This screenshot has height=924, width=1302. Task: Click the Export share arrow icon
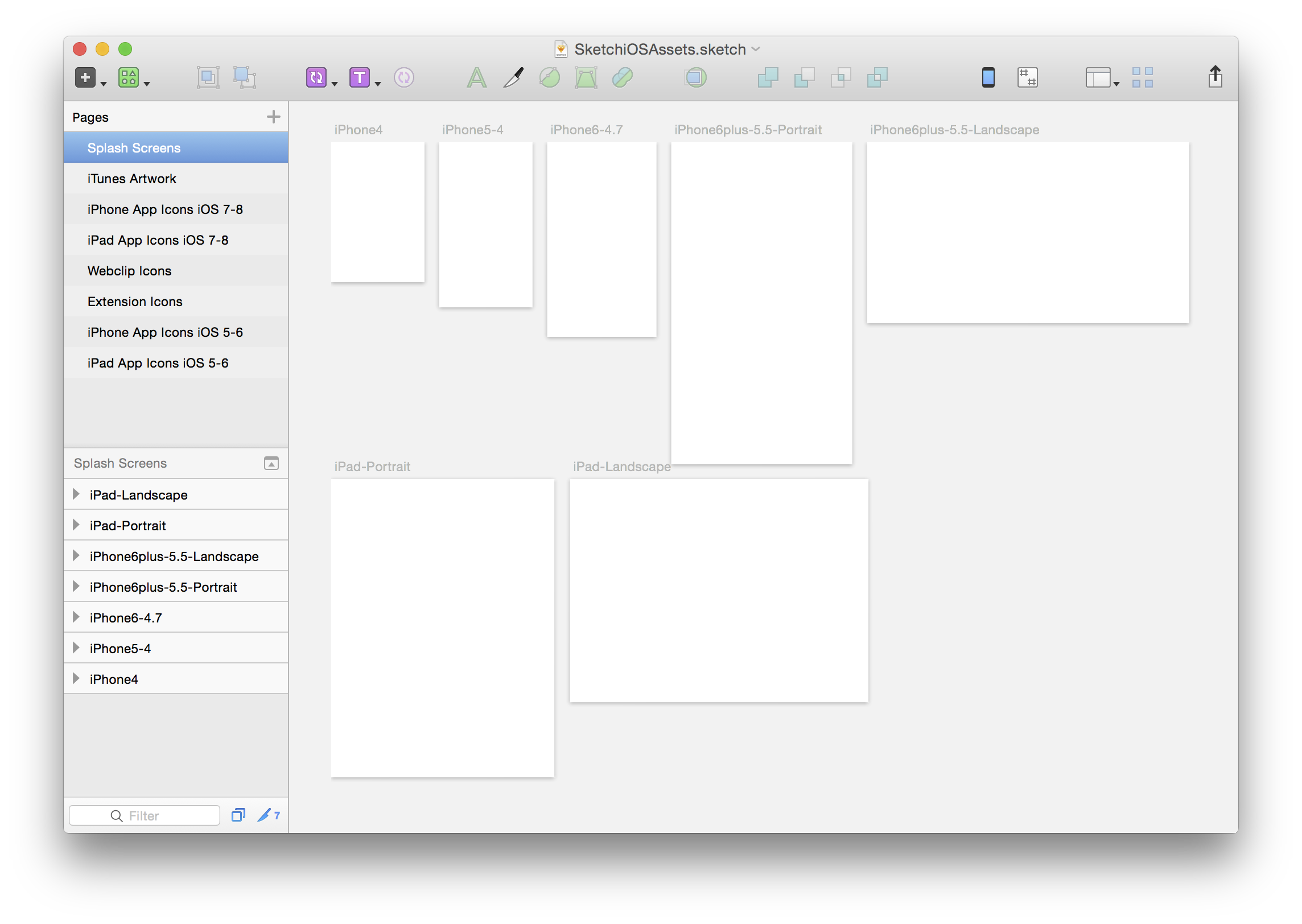tap(1215, 76)
